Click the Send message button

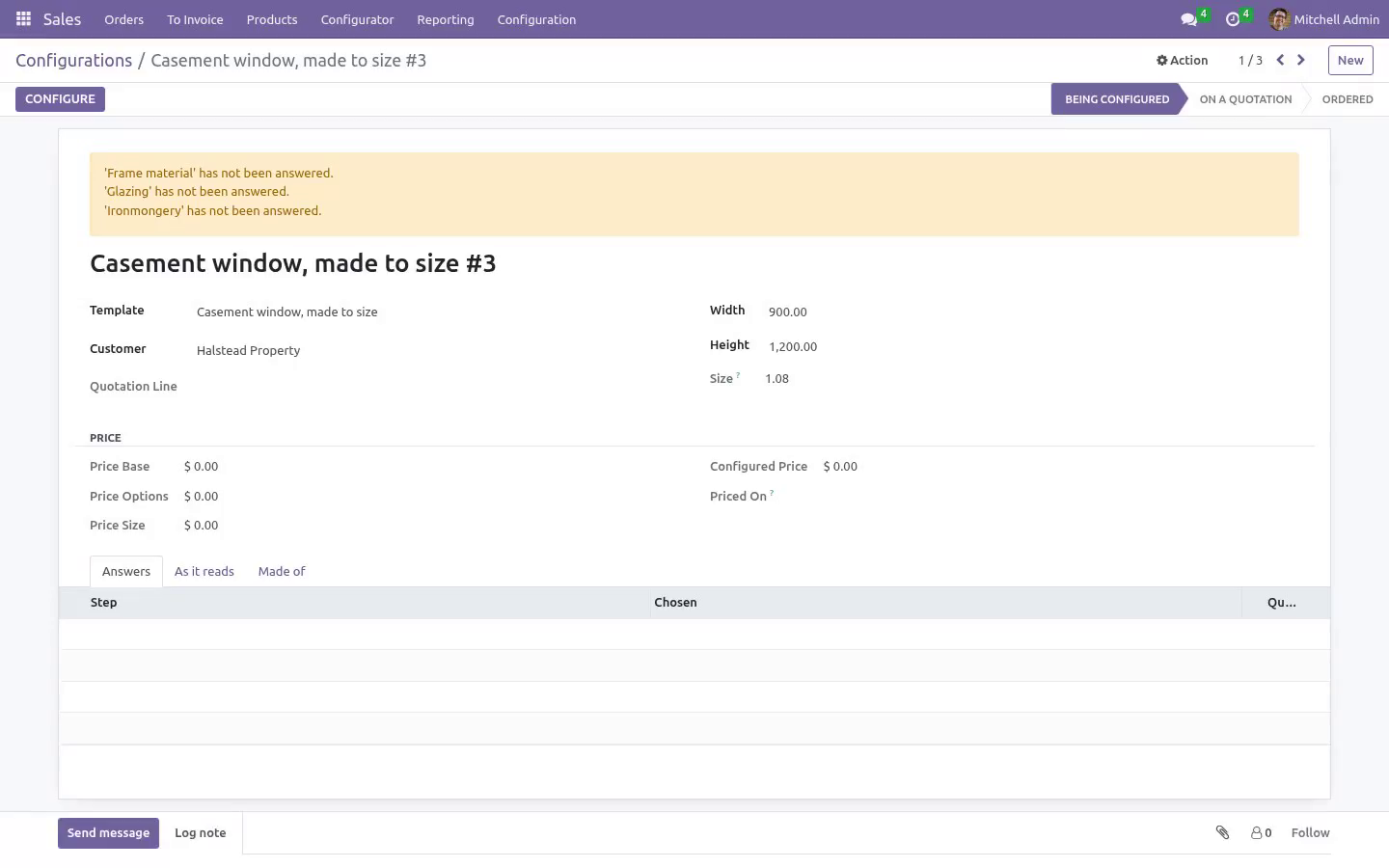[108, 833]
